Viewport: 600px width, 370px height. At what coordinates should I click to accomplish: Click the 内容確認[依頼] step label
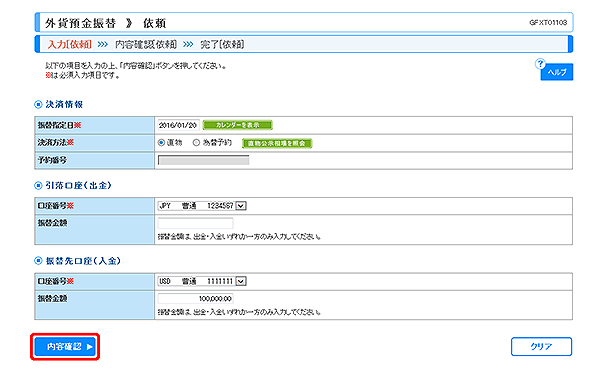[x=146, y=44]
